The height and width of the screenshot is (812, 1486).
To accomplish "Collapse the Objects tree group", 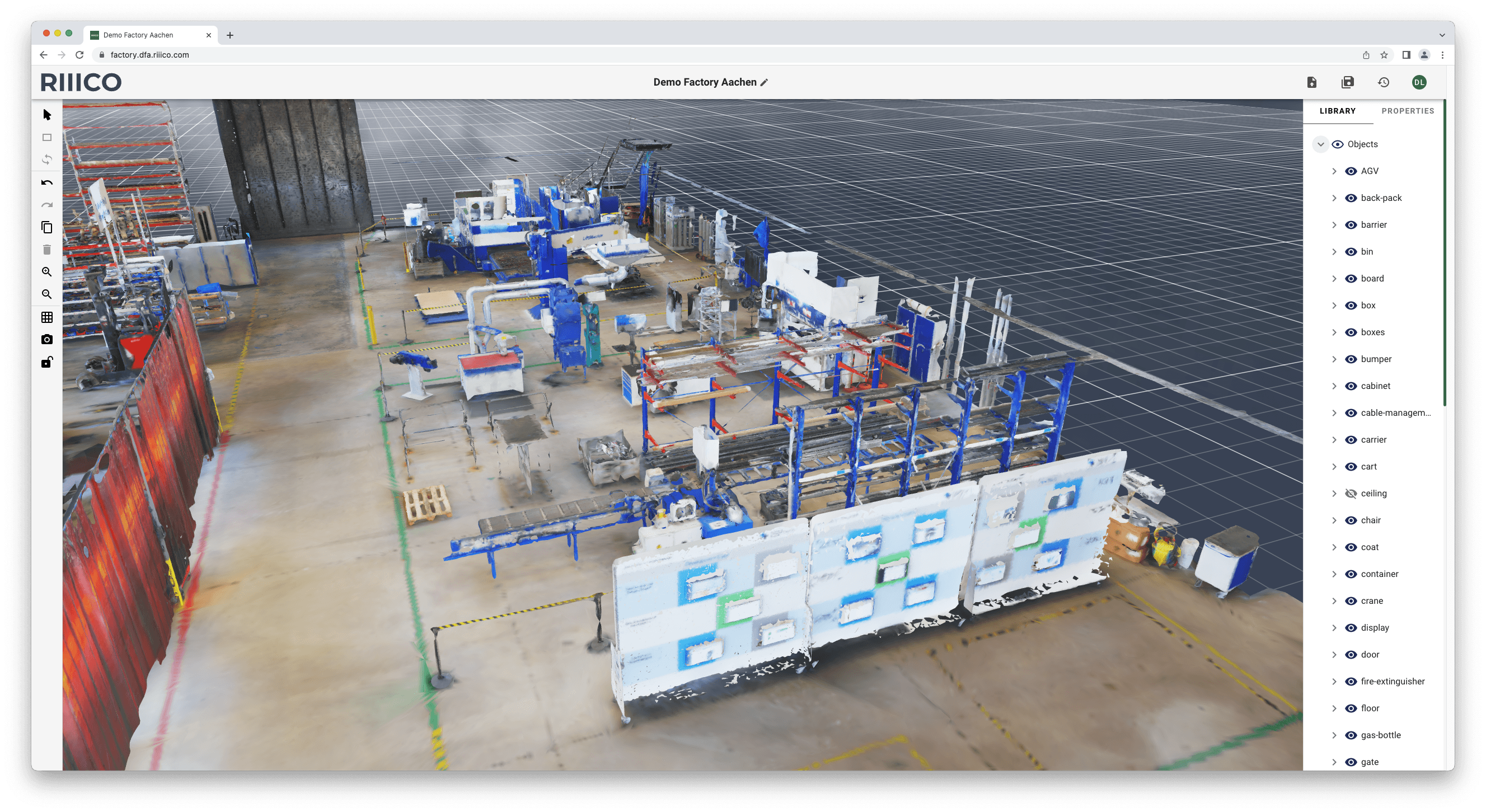I will coord(1320,144).
